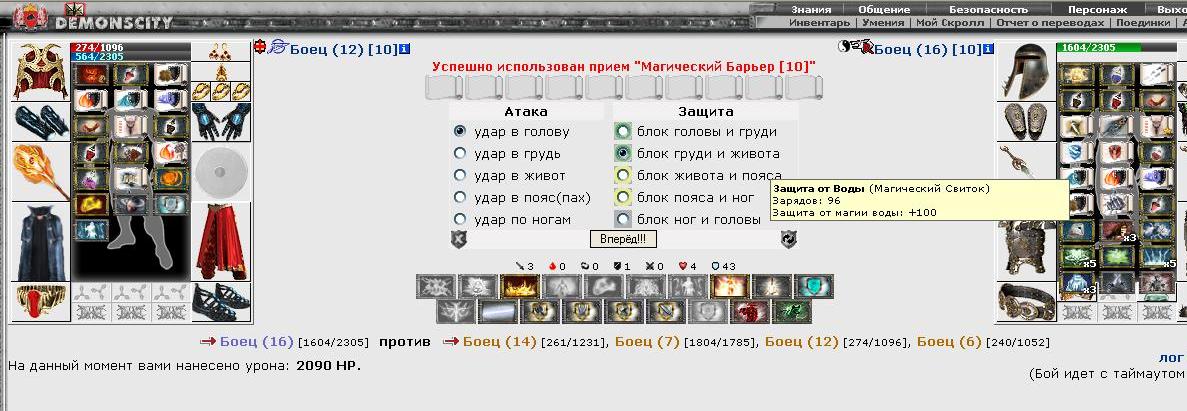Viewport: 1187px width, 411px height.
Task: Activate the green magic skill icon
Action: tap(790, 311)
